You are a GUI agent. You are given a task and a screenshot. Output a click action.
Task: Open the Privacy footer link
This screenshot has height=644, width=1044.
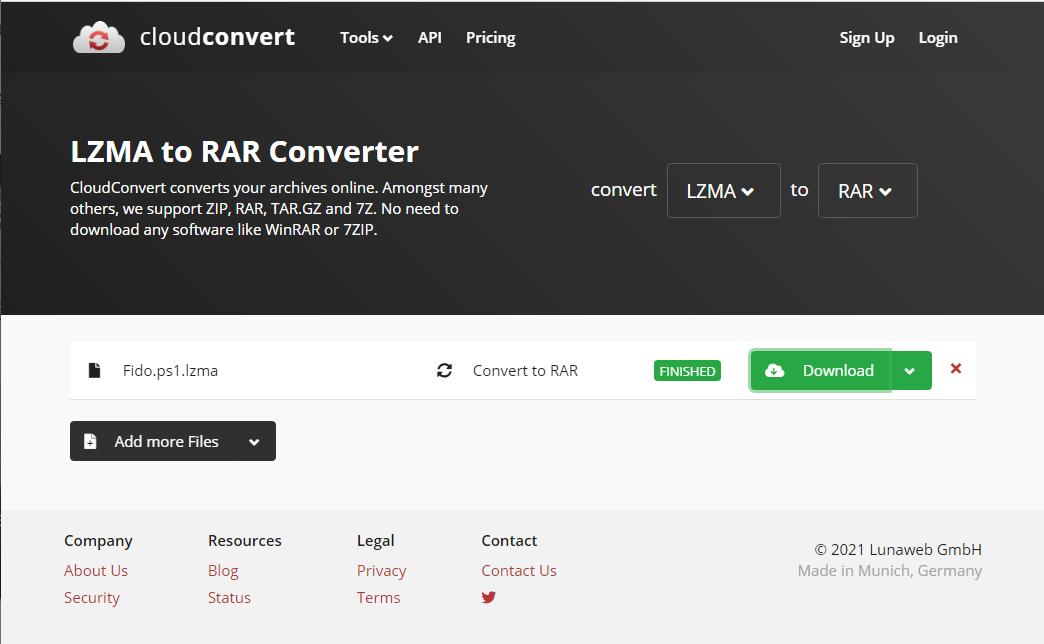point(382,571)
